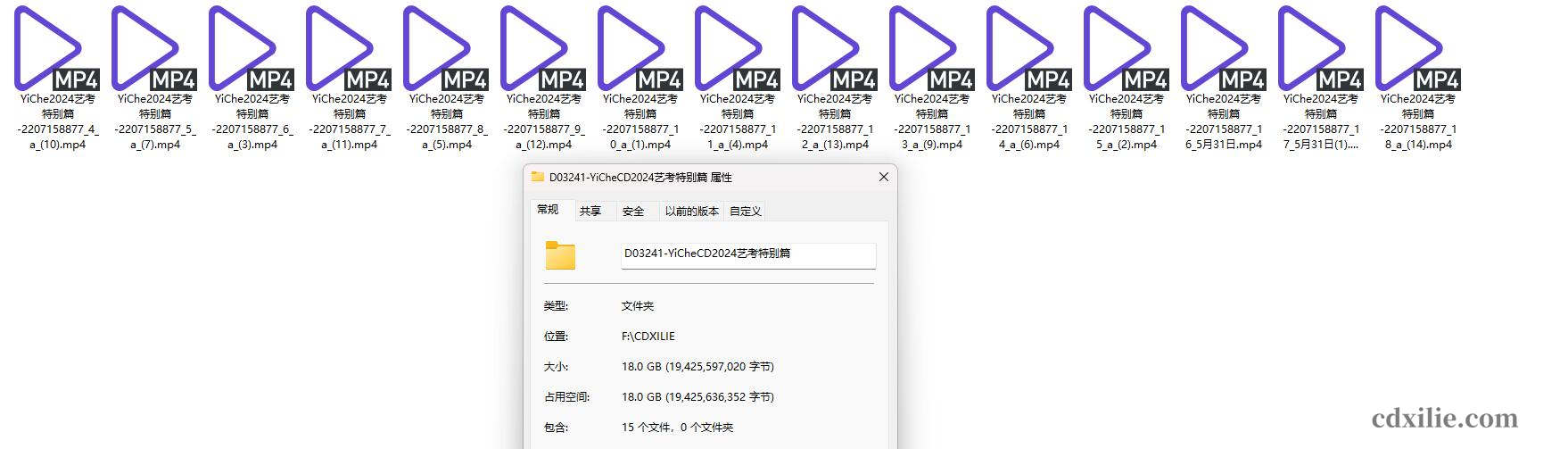Select the MP4 file ending 16_5月31日.mp4
Viewport: 1568px width, 449px height.
[1224, 78]
